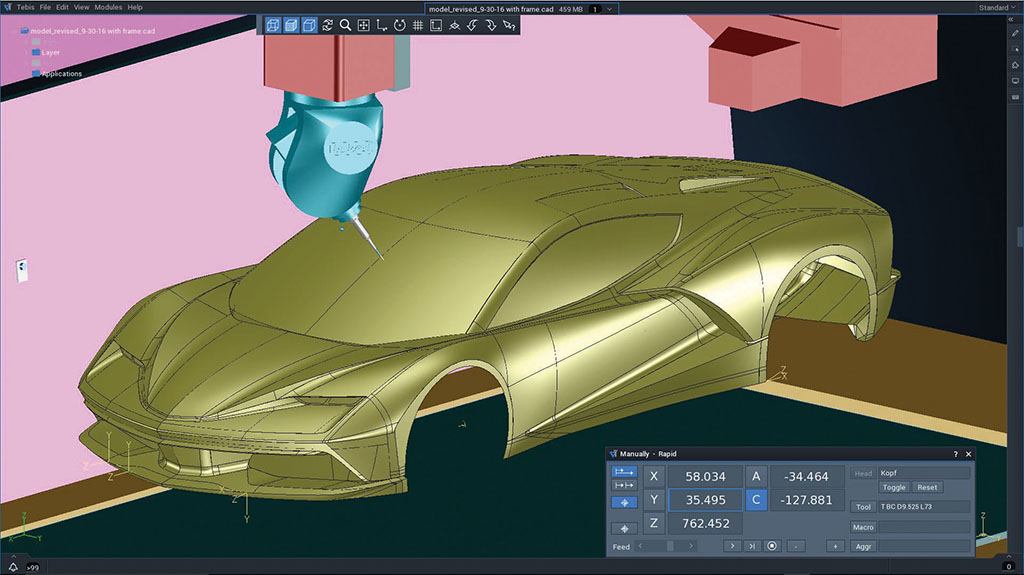Click the step forward arrow button
The image size is (1024, 575).
(732, 546)
